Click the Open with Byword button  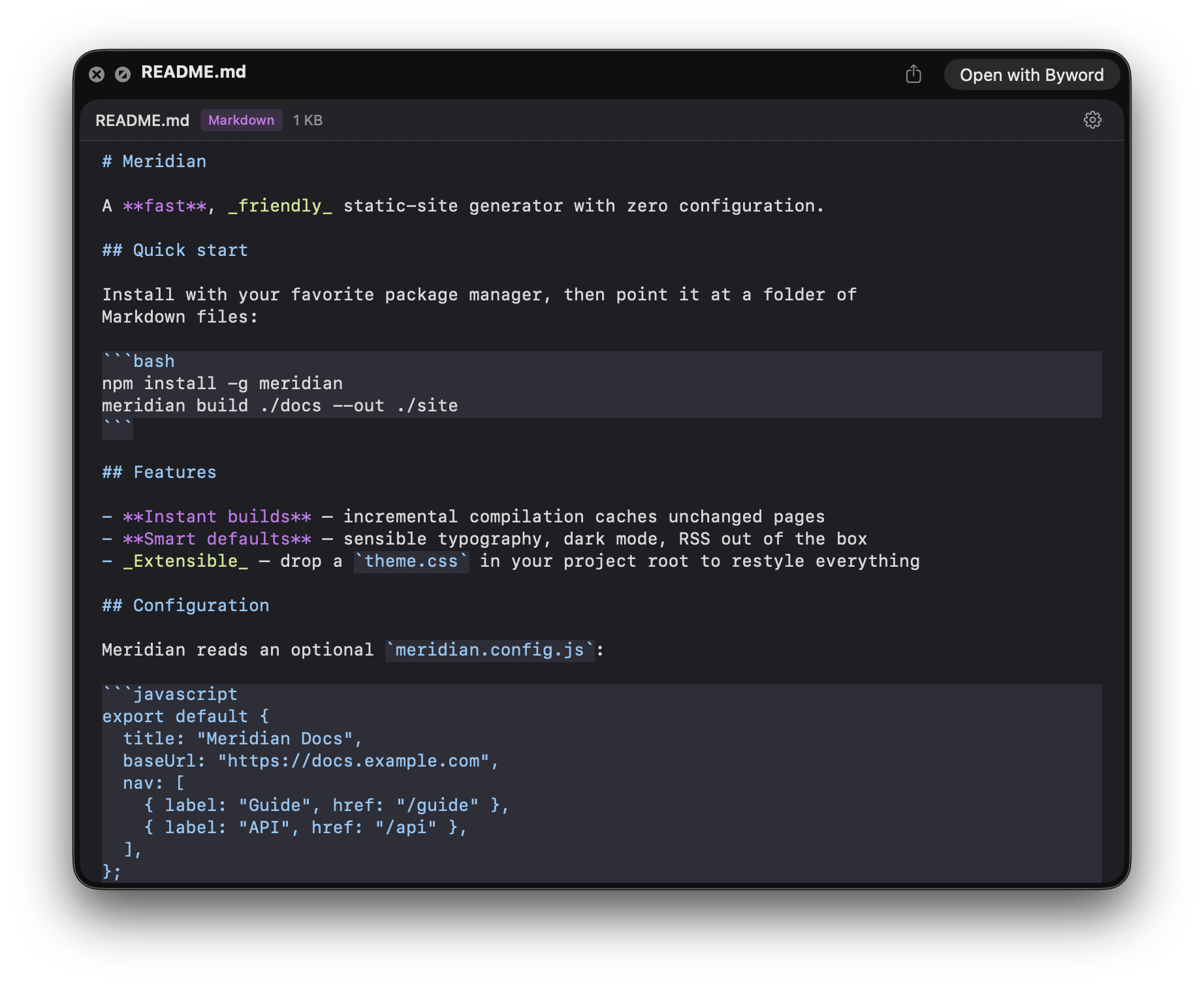(1032, 75)
